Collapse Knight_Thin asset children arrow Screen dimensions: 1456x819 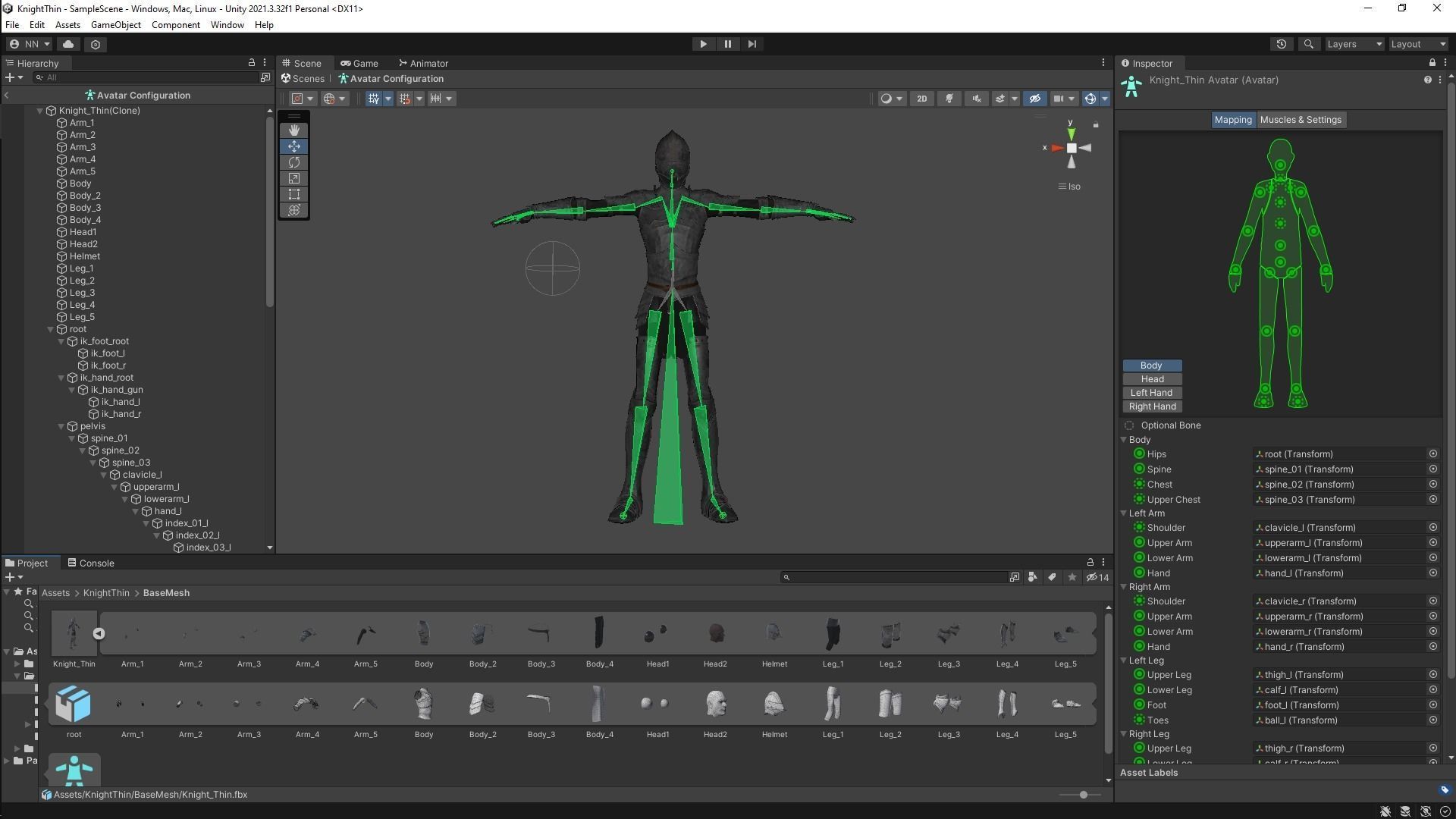99,634
